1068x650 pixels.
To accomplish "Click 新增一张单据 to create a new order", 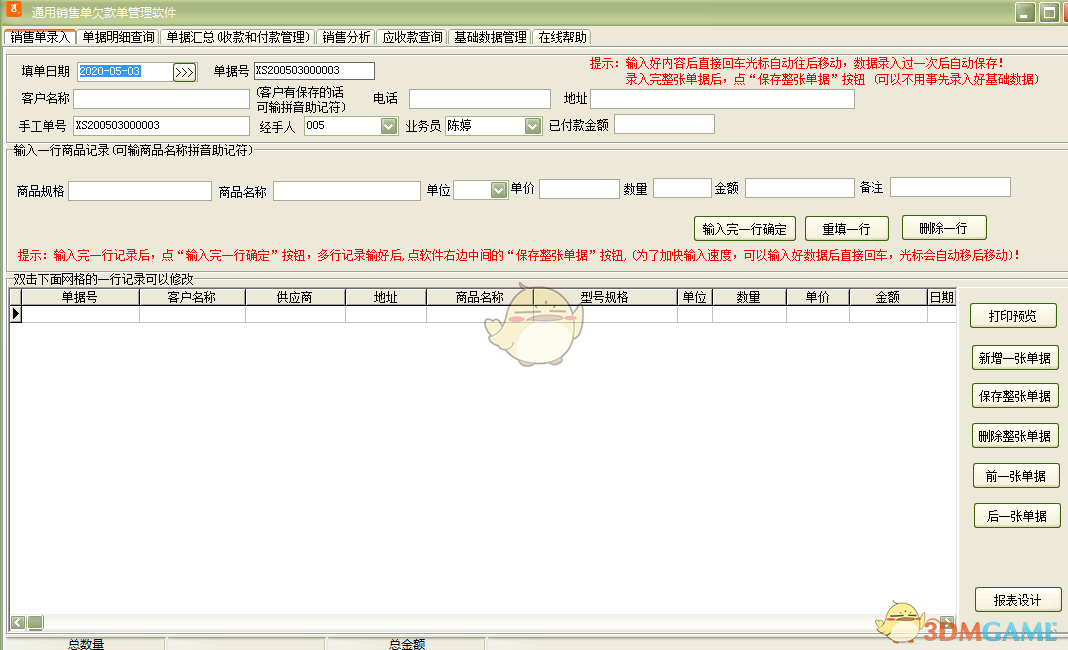I will (1016, 356).
